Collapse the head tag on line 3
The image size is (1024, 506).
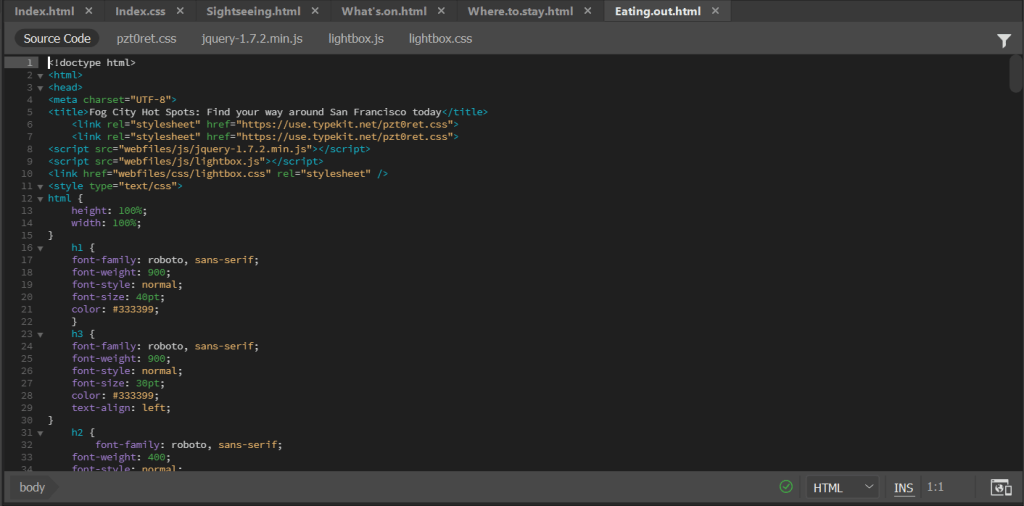tap(40, 88)
